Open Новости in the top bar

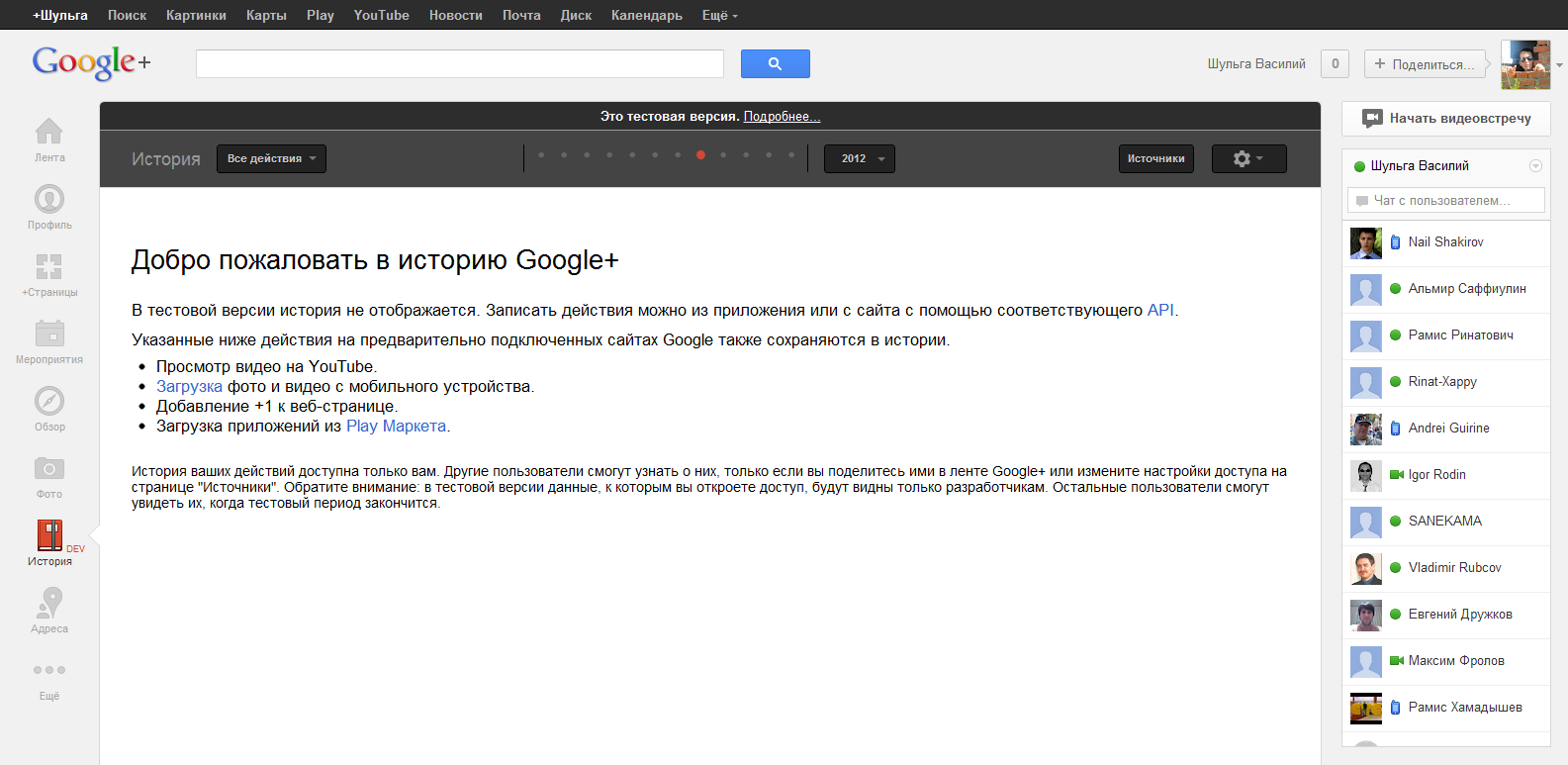(x=456, y=15)
